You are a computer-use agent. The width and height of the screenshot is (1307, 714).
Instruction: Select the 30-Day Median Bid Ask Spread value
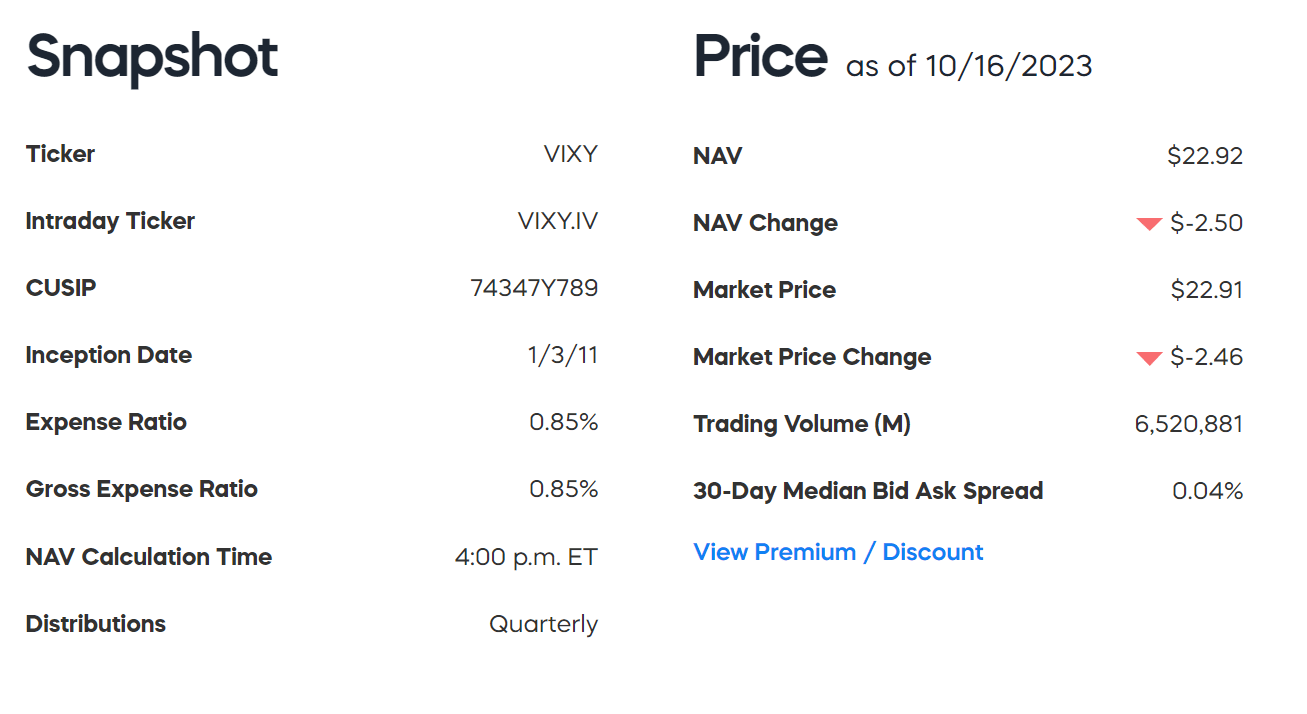(x=1207, y=490)
